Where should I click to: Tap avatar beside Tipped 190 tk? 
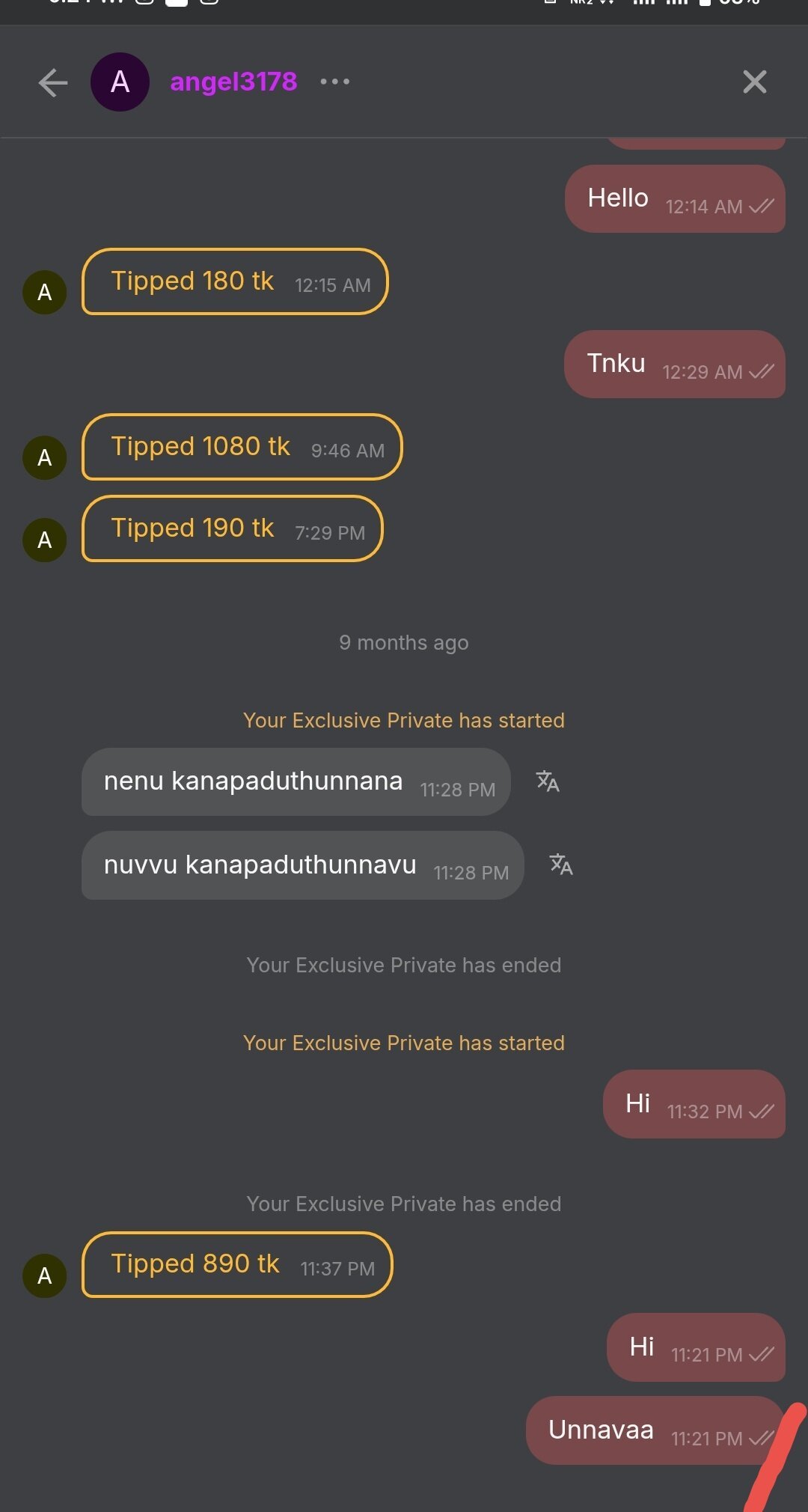point(45,540)
